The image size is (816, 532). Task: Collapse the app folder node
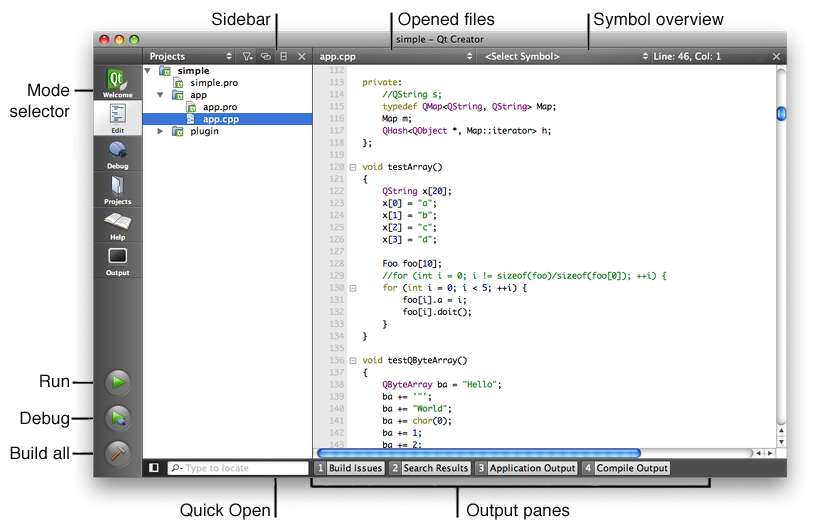tap(160, 95)
